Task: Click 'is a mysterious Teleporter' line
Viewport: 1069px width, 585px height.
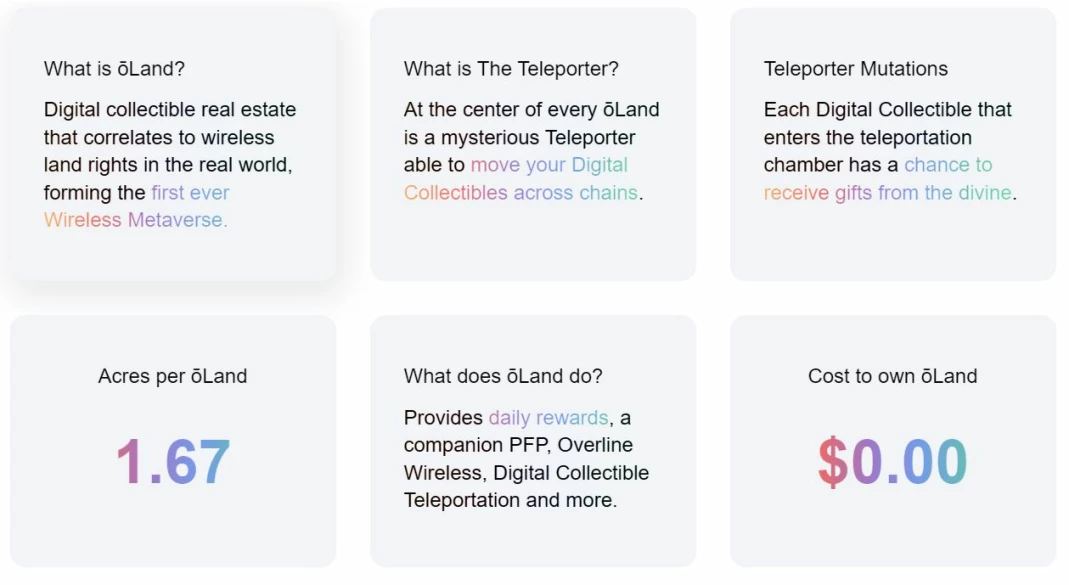Action: tap(520, 138)
